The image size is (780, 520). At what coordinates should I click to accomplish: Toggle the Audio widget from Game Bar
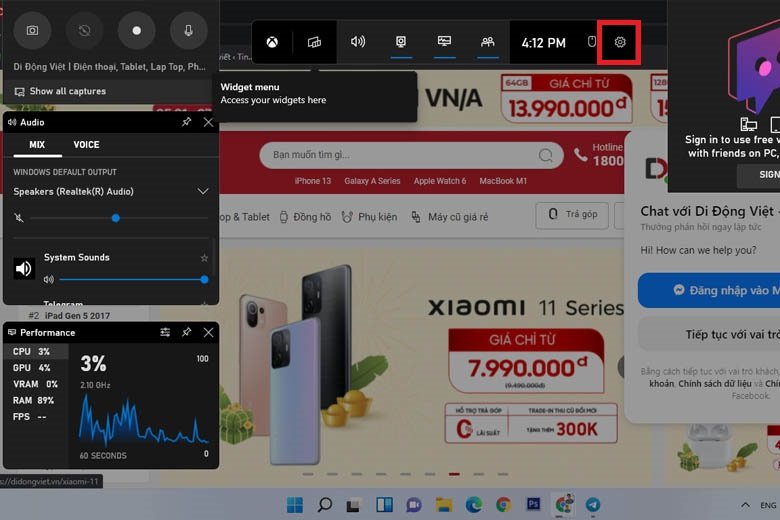[358, 43]
